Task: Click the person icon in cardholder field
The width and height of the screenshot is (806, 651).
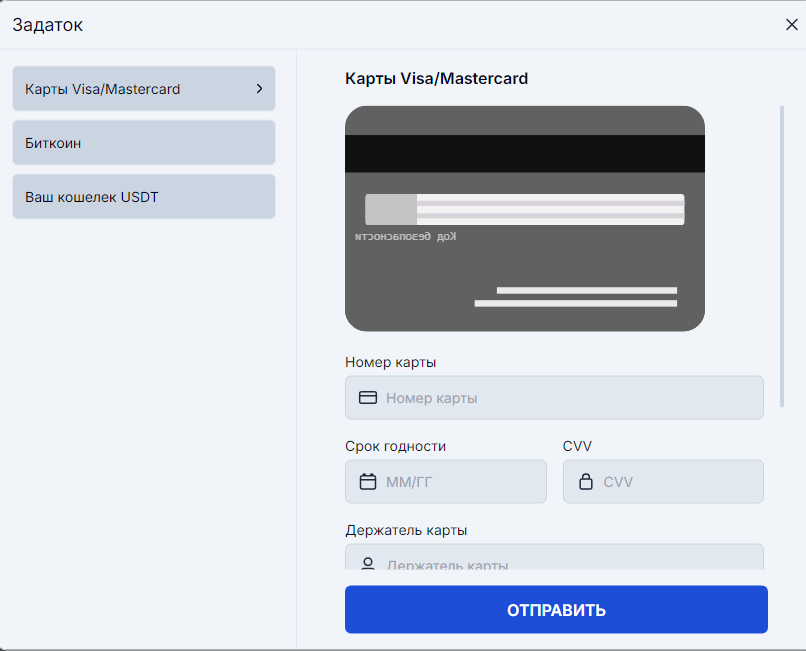Action: pos(368,564)
